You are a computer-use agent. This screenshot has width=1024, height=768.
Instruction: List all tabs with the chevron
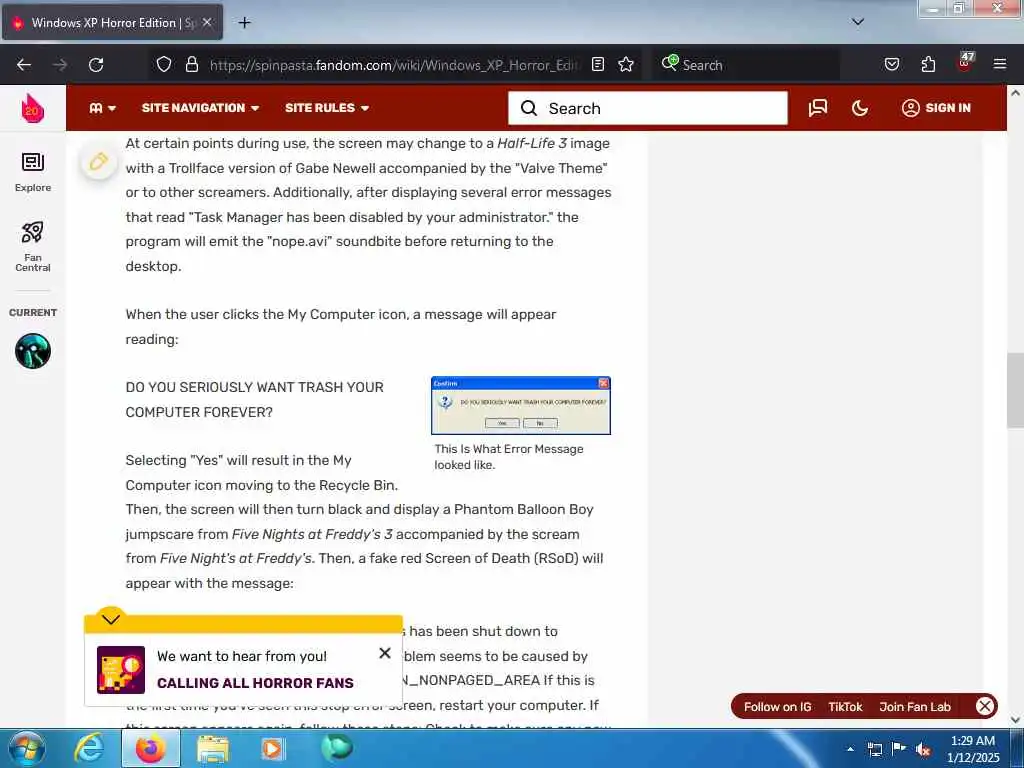pyautogui.click(x=858, y=22)
